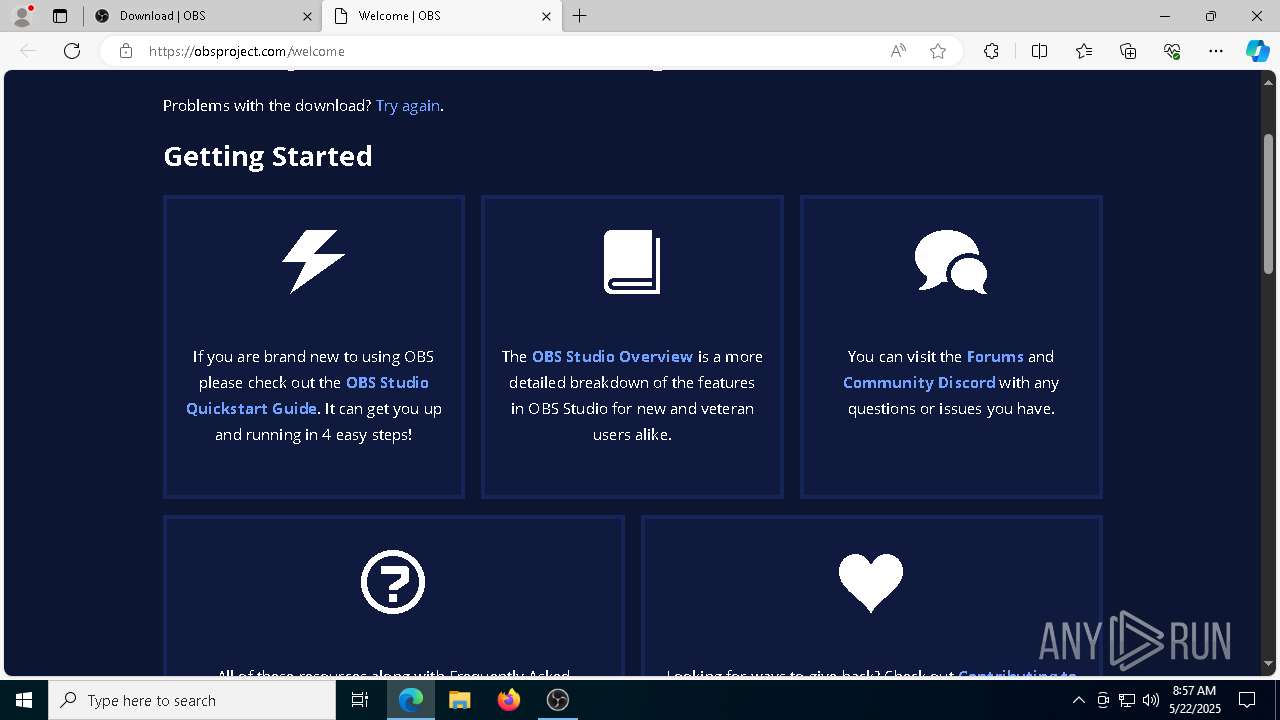Click the scrollbar down arrow

coord(1268,663)
